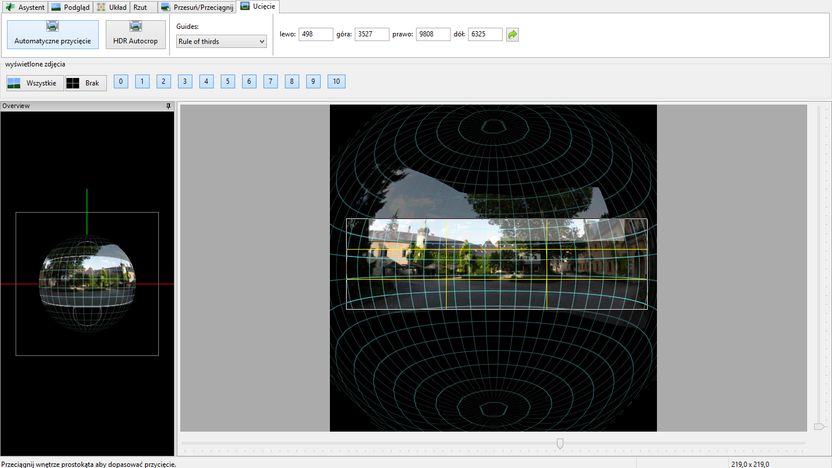Click the green reset crop arrow icon
Viewport: 832px width, 468px height.
click(x=512, y=34)
